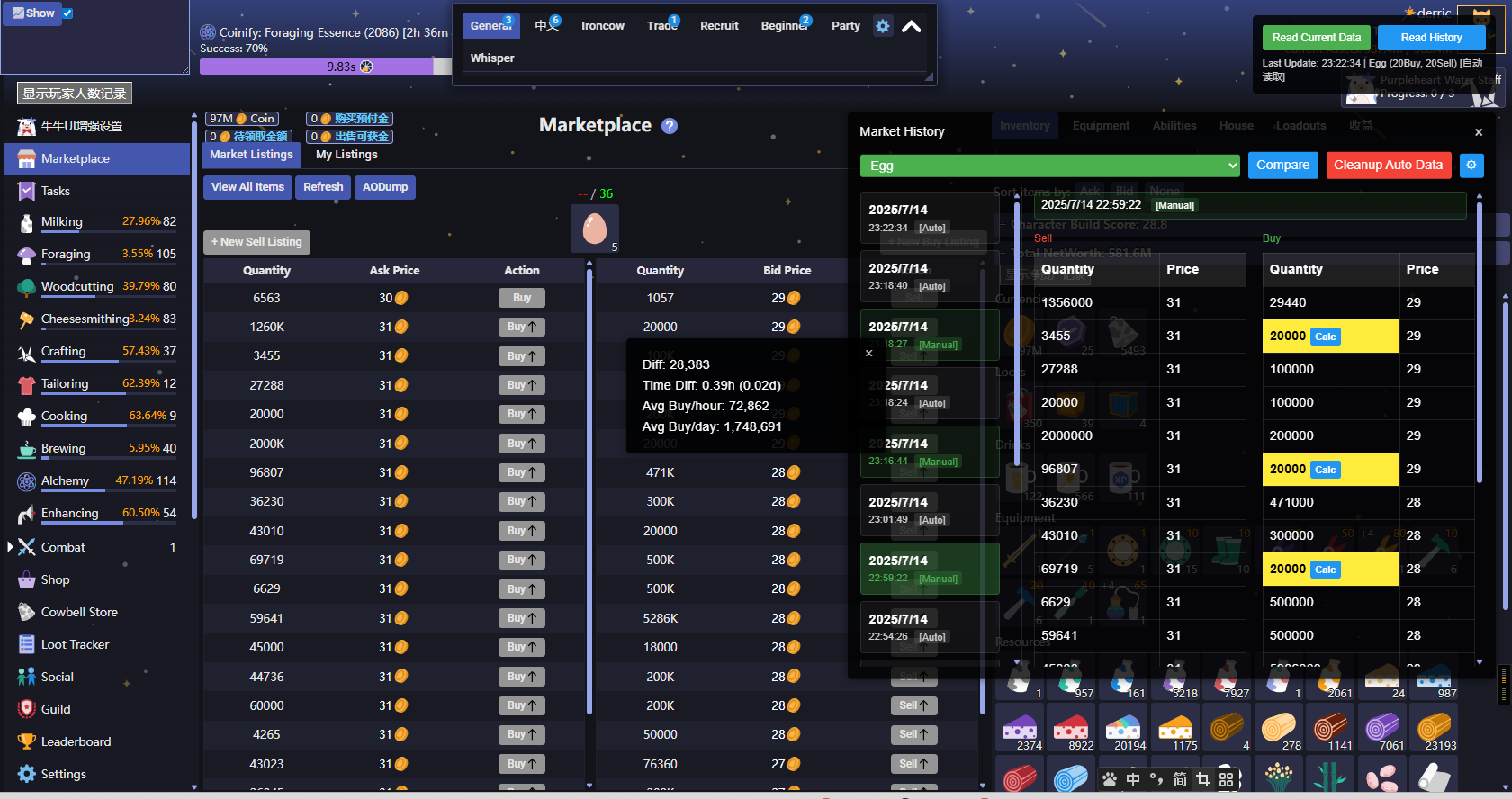Image resolution: width=1512 pixels, height=799 pixels.
Task: Click the Coinify action progress bar
Action: 326,67
